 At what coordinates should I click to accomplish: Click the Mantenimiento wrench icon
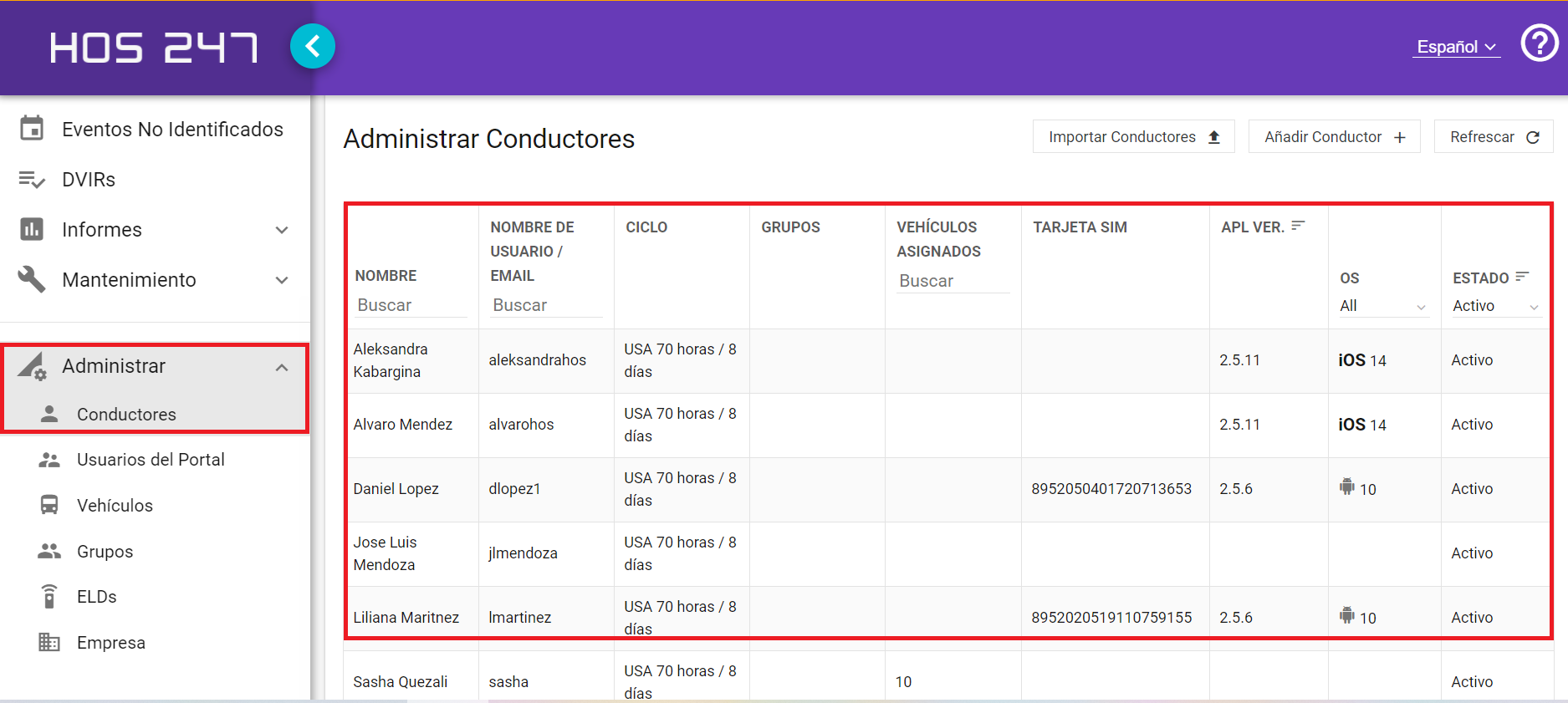click(x=32, y=279)
